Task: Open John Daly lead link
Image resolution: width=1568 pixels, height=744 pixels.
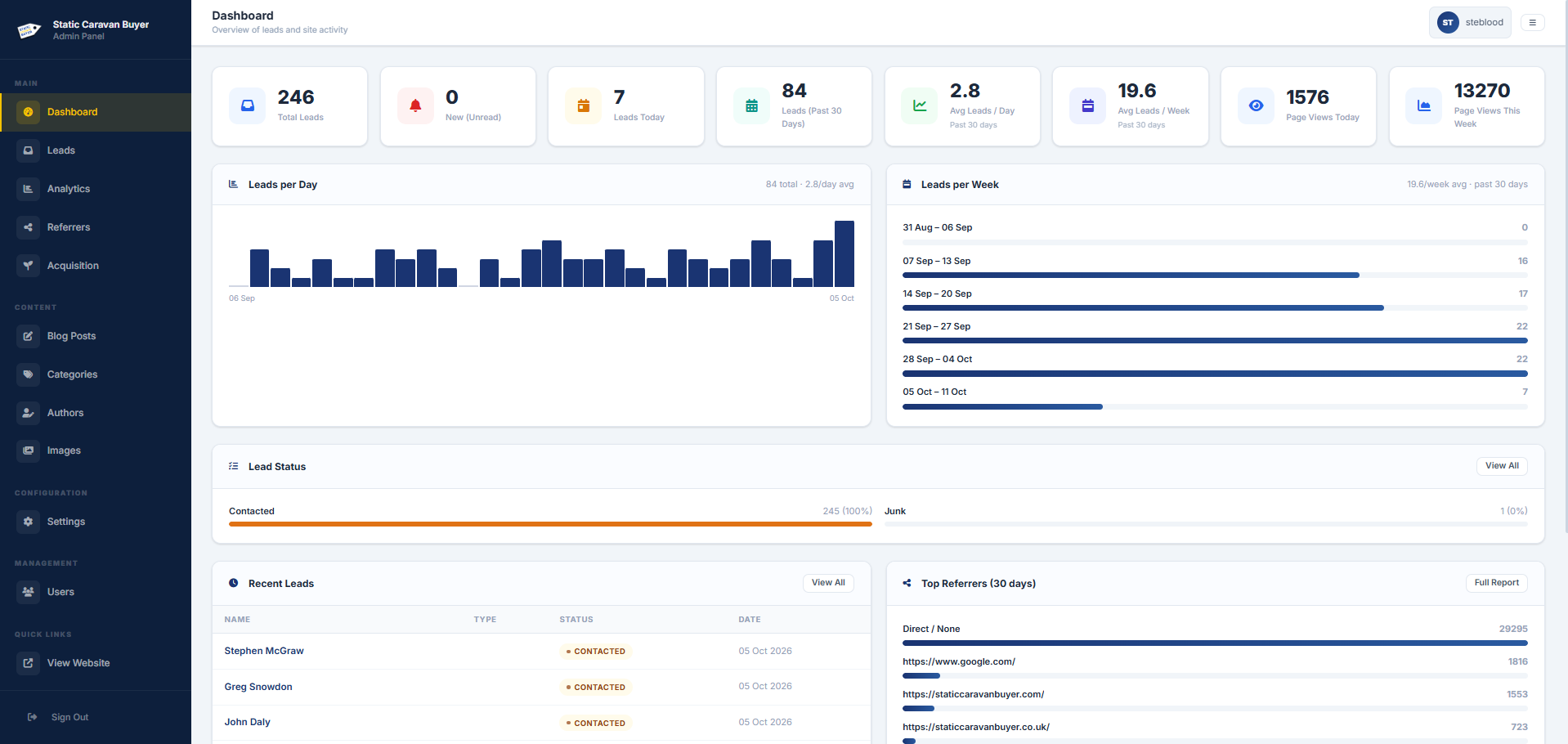Action: point(247,722)
